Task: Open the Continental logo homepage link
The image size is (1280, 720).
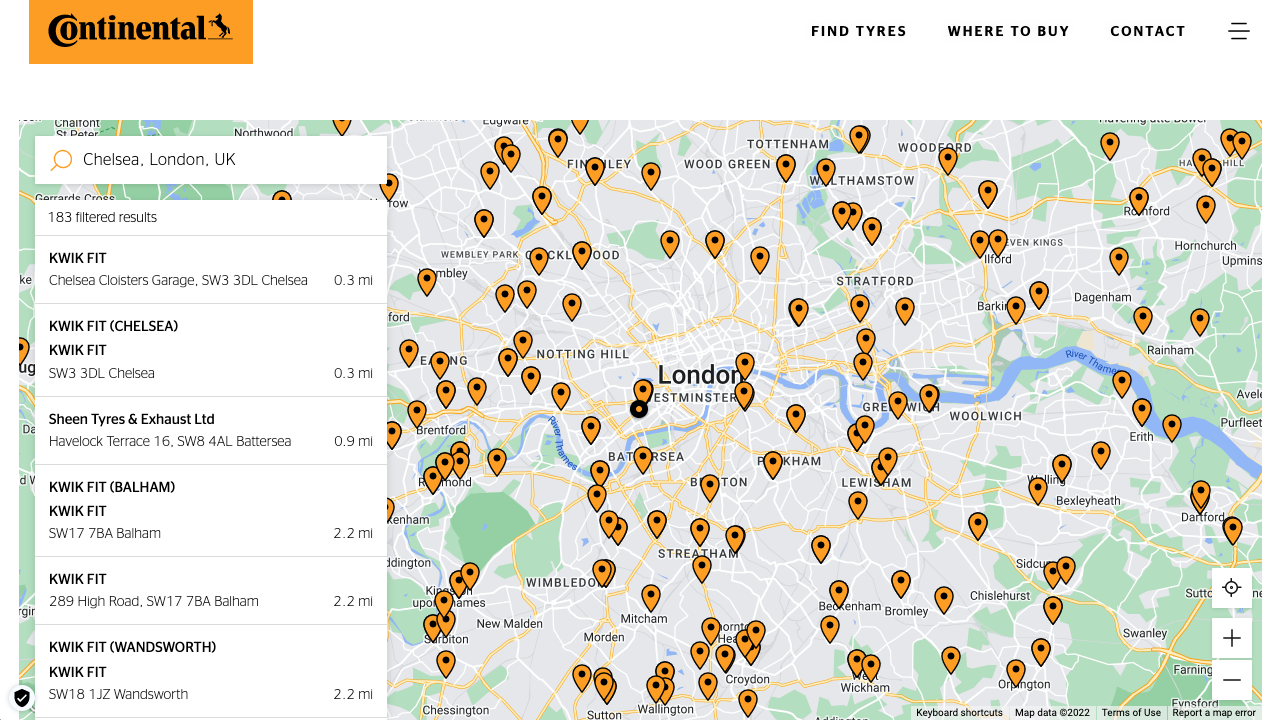Action: point(141,31)
